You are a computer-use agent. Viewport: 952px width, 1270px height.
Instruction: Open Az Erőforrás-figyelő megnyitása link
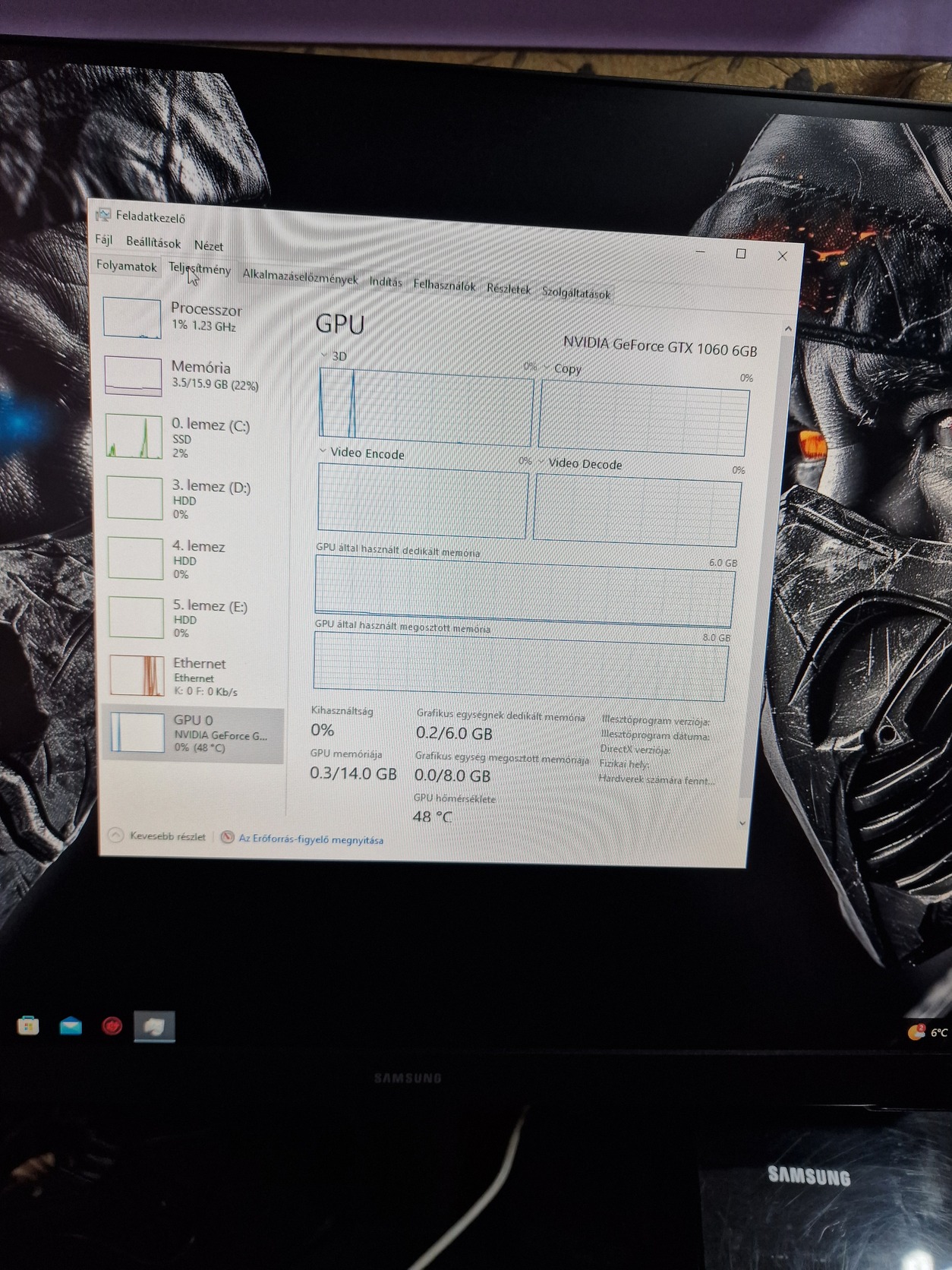pyautogui.click(x=311, y=839)
